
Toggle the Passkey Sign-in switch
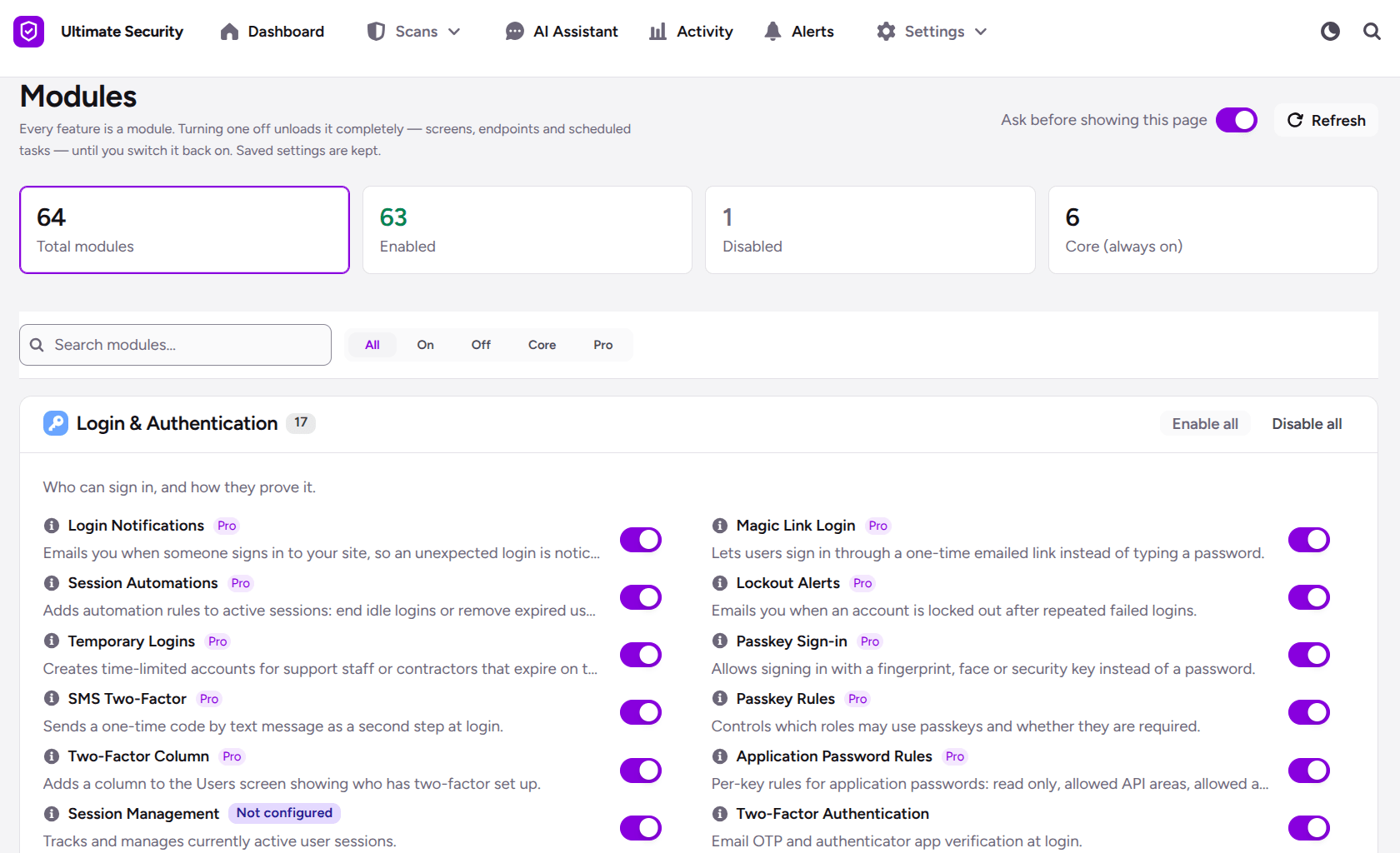[x=1309, y=655]
